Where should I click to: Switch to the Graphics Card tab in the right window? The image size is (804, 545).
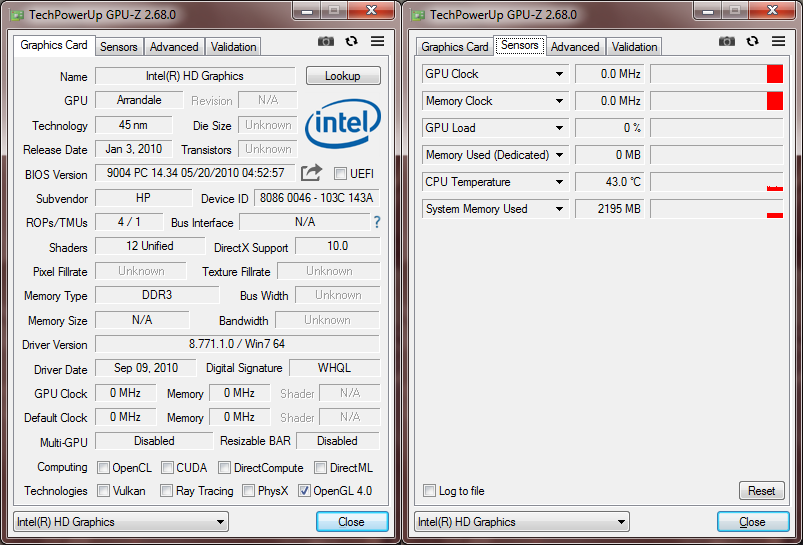pos(454,47)
